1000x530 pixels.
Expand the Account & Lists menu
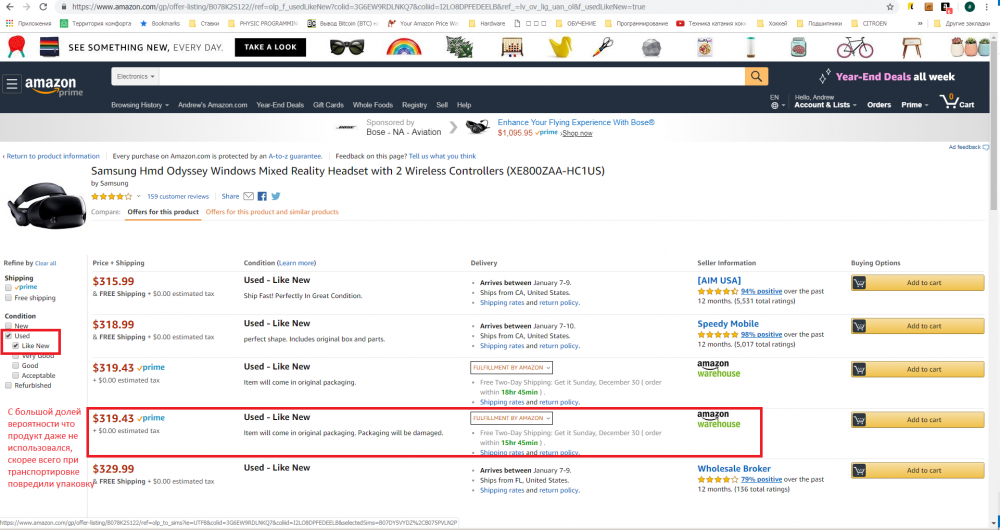coord(822,104)
